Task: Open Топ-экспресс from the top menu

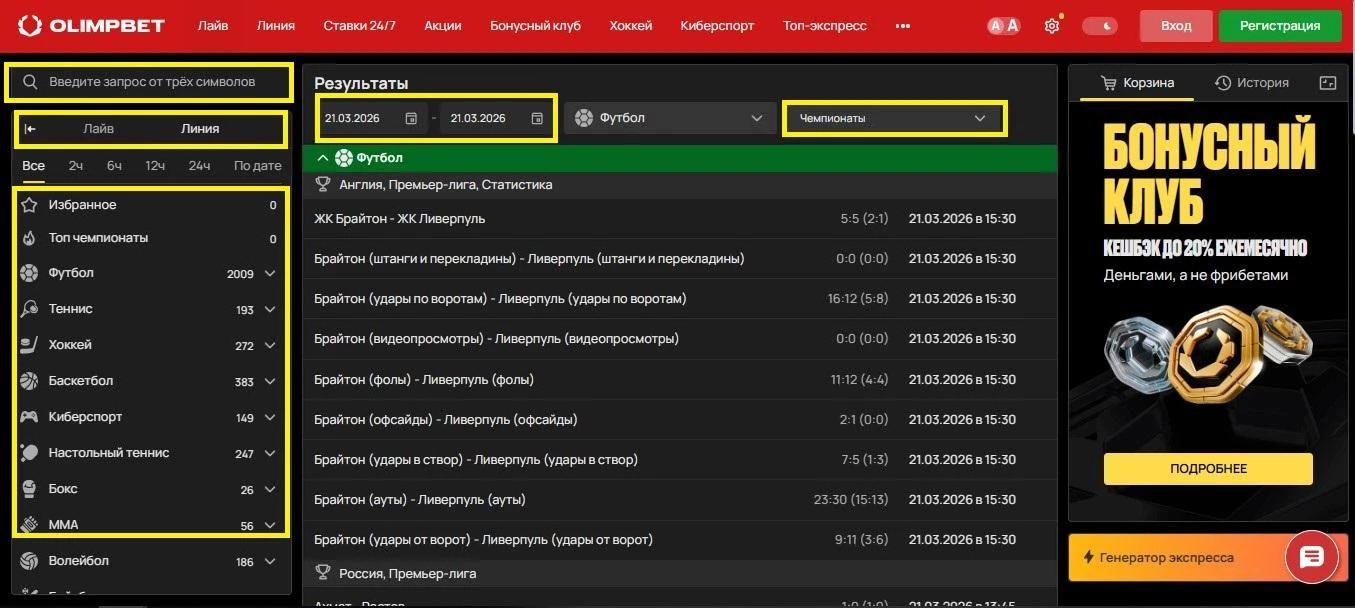Action: pos(824,25)
